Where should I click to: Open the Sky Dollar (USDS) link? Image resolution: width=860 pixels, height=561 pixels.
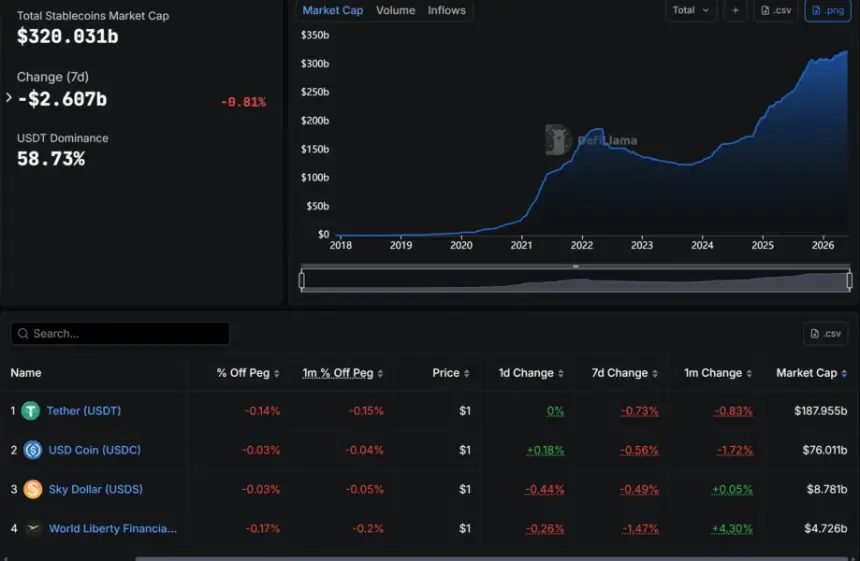click(95, 489)
